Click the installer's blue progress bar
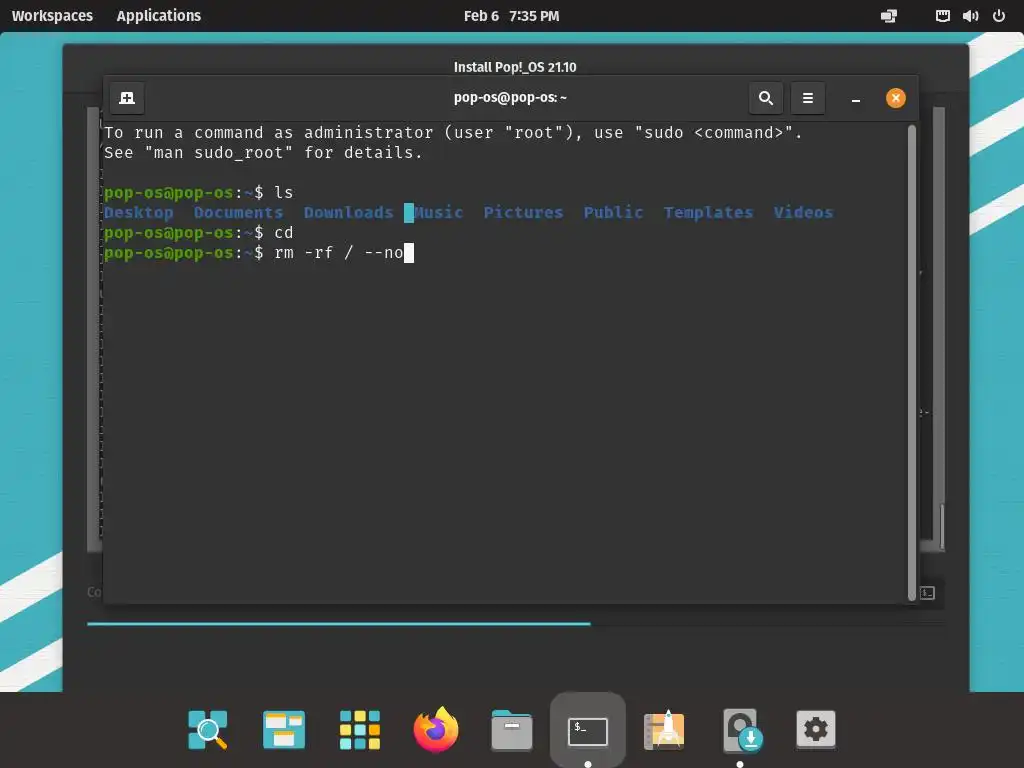The width and height of the screenshot is (1024, 768). click(338, 624)
